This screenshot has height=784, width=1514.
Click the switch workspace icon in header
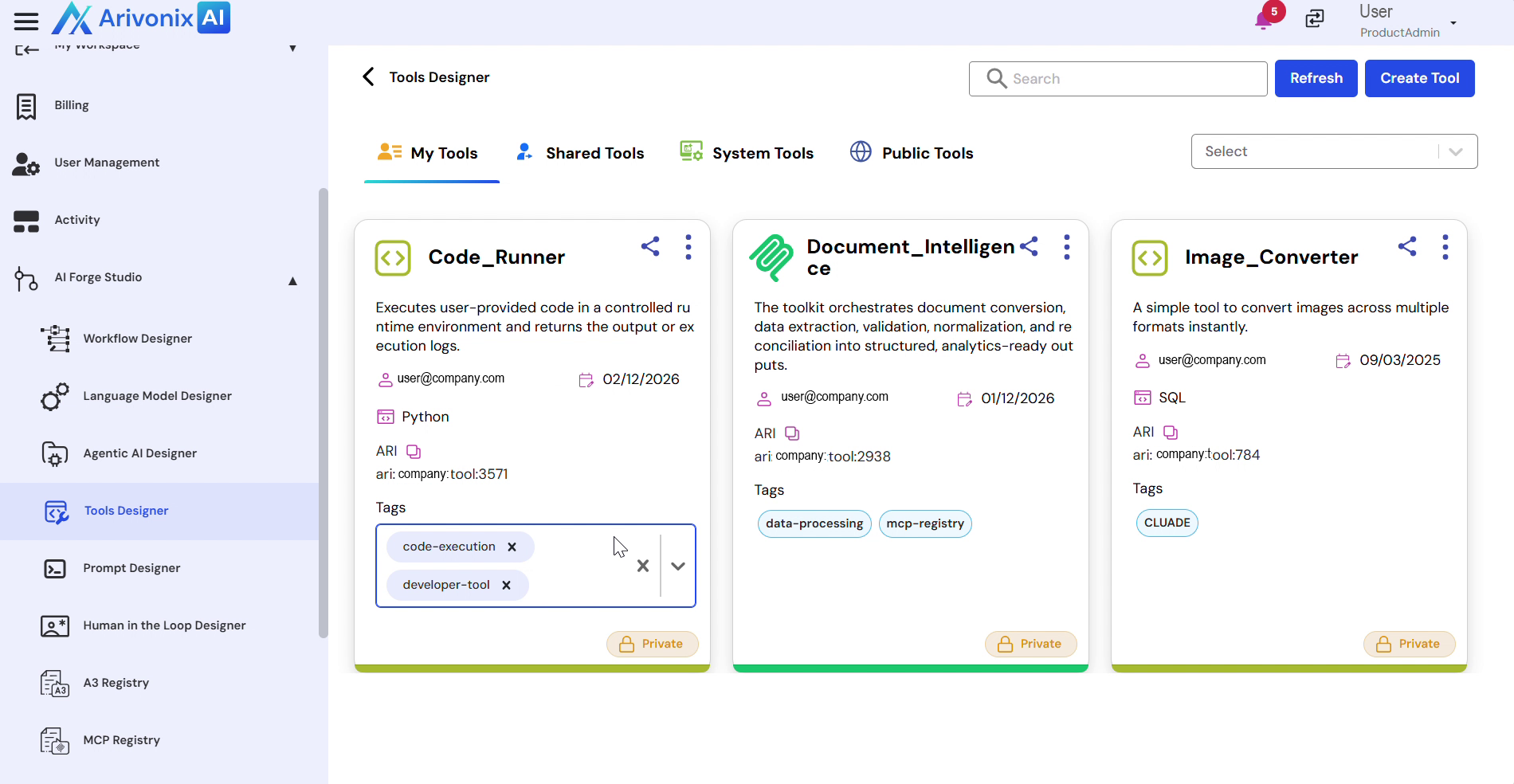pos(1315,18)
